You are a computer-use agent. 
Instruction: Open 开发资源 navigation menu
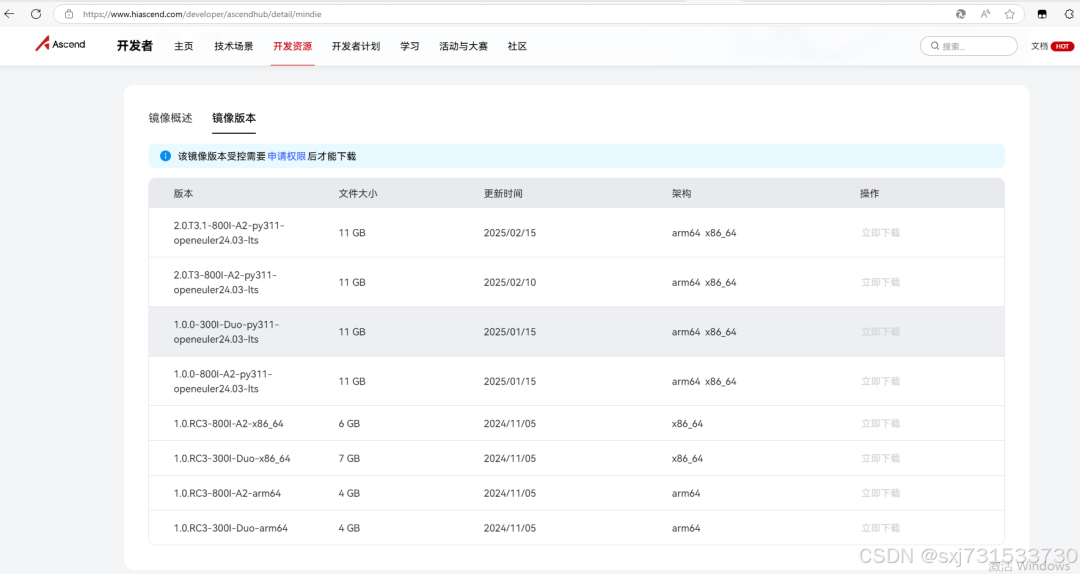293,46
